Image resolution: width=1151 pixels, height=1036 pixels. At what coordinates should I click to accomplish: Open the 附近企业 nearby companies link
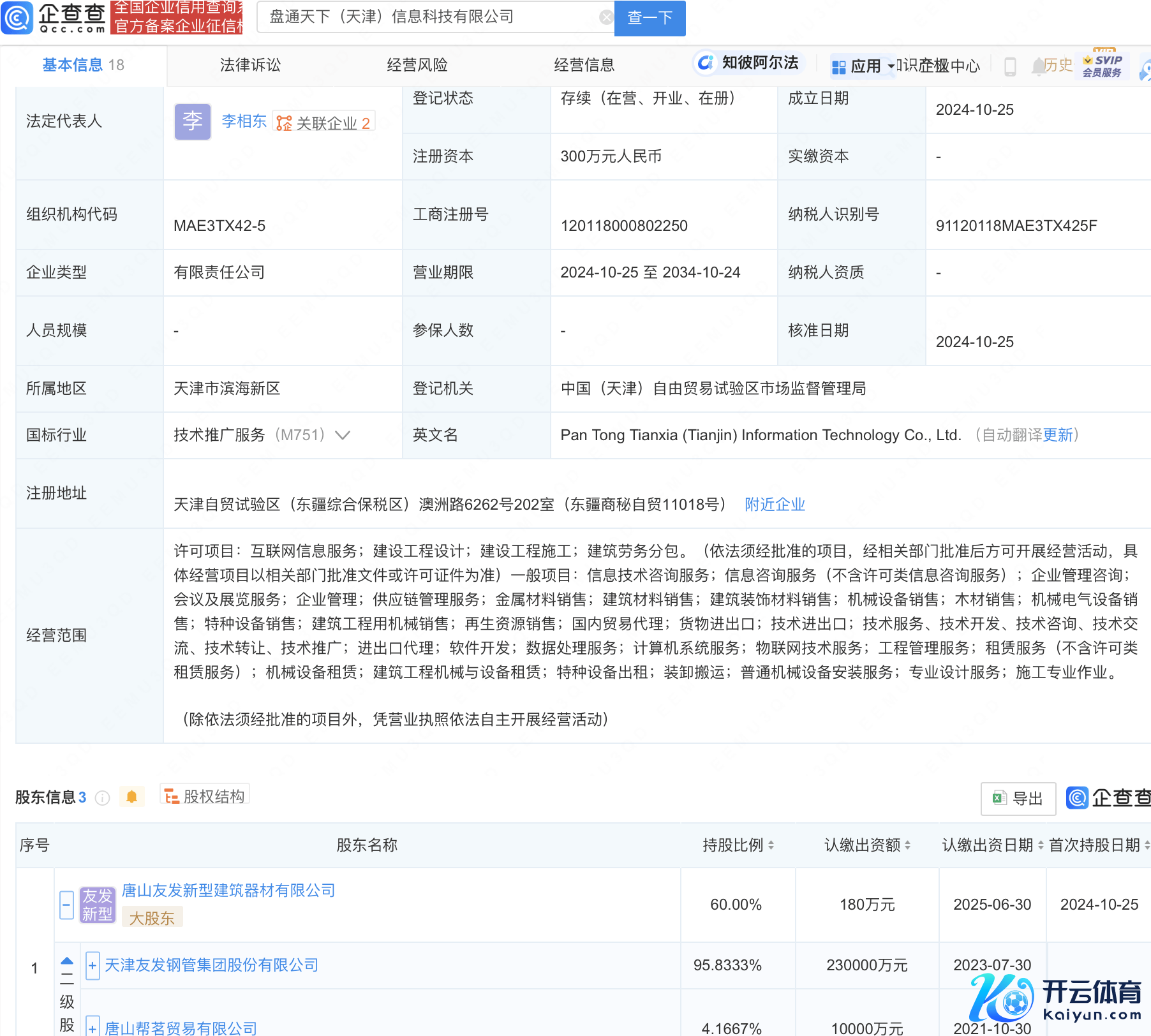pos(775,505)
